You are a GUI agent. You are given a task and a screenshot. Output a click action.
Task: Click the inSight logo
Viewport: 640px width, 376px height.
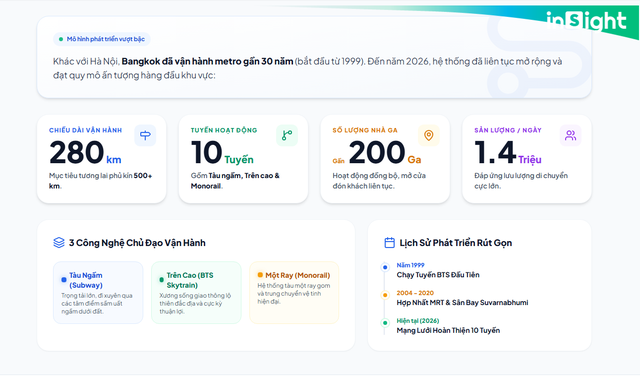coord(586,21)
